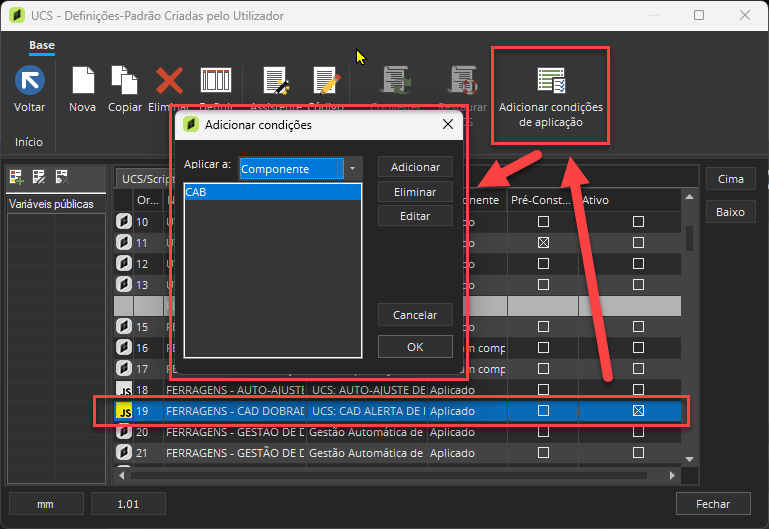This screenshot has width=769, height=529.
Task: Click the vertical scrollbar down arrow
Action: click(x=689, y=458)
